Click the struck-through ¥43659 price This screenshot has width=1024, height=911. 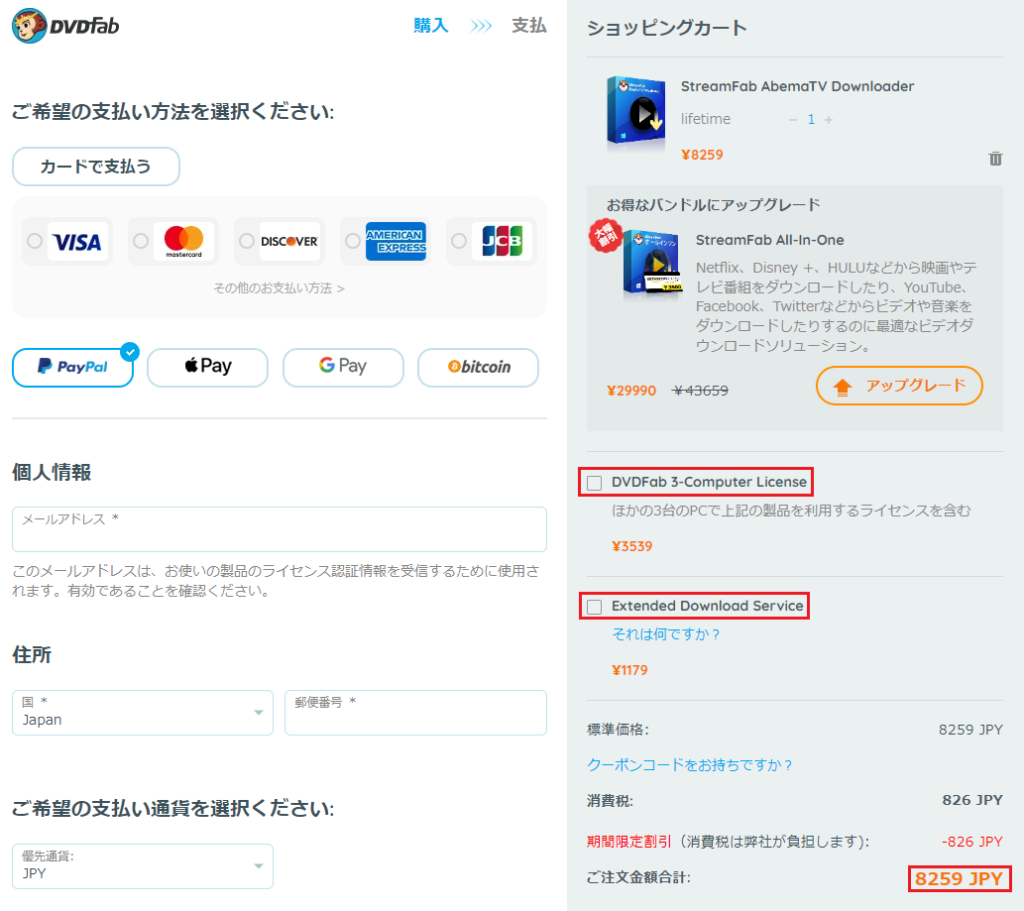700,391
